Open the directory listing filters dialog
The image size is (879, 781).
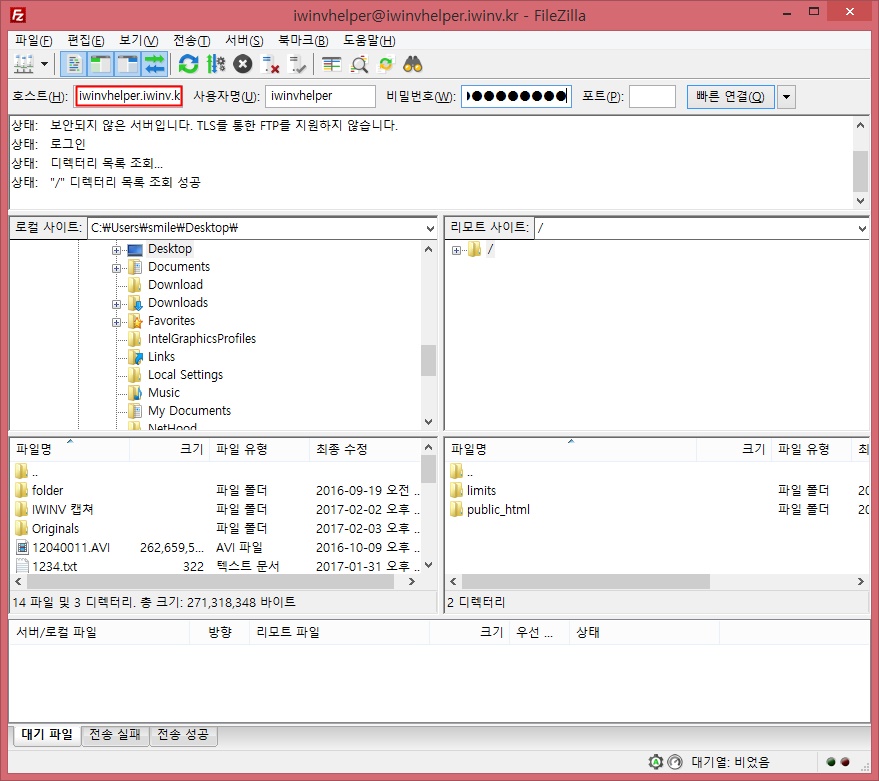(x=331, y=64)
